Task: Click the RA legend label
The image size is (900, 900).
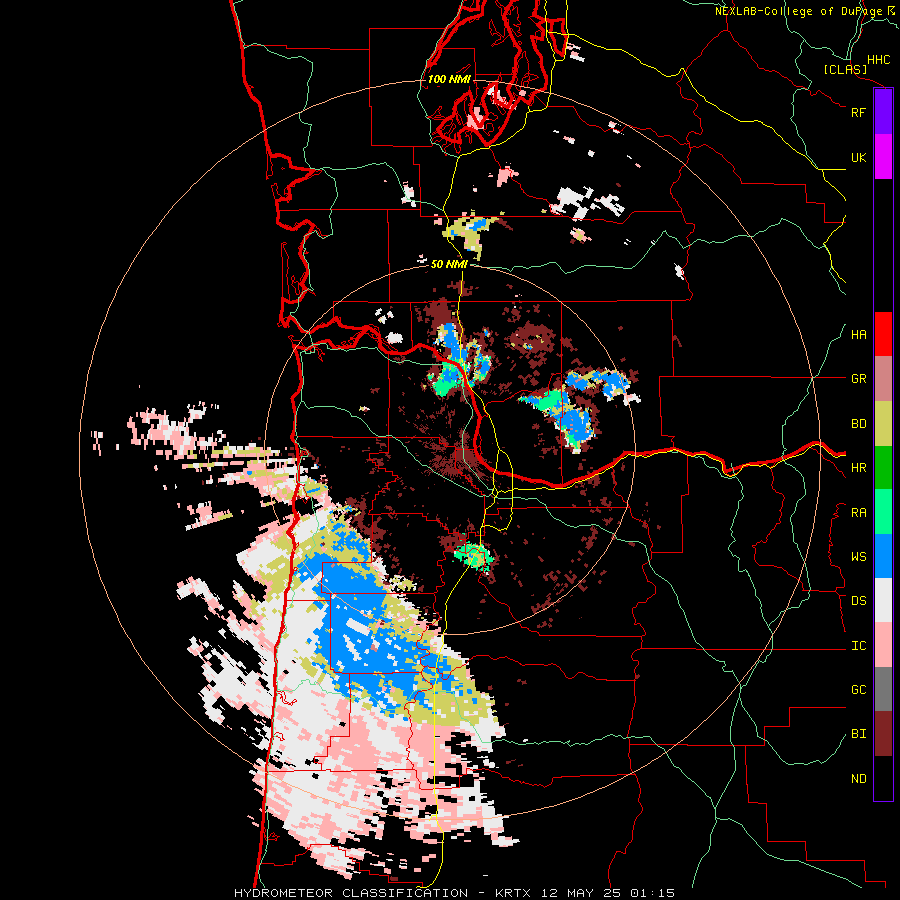Action: [x=858, y=513]
